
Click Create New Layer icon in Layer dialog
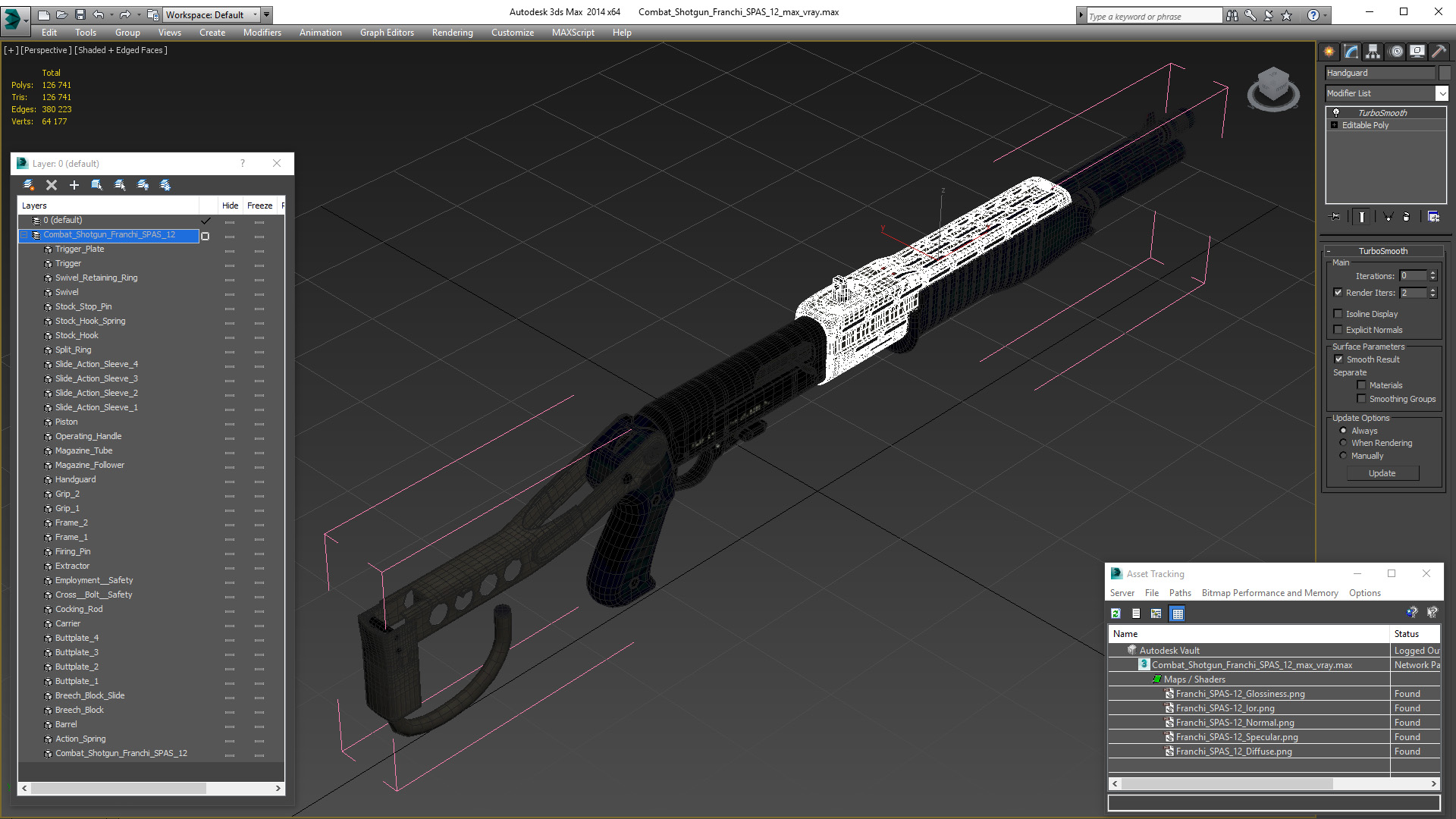pyautogui.click(x=29, y=185)
